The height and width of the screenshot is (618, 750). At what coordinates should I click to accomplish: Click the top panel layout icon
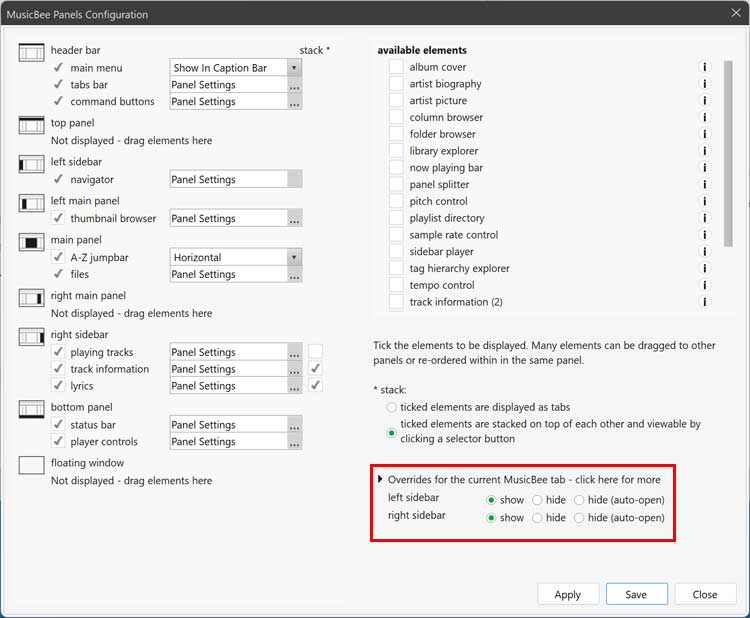[32, 125]
